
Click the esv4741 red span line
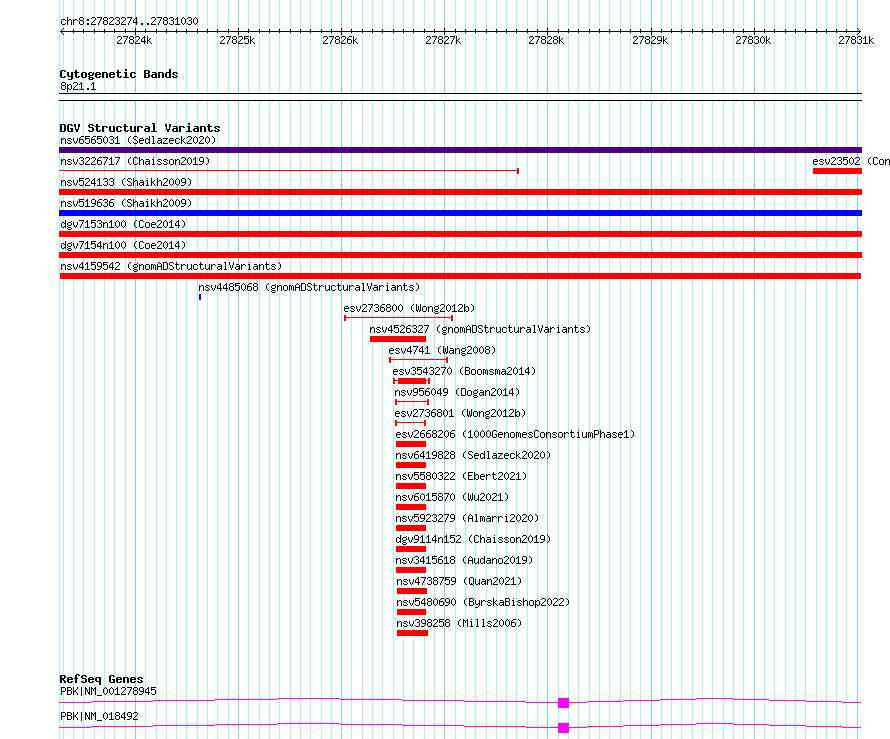click(418, 360)
